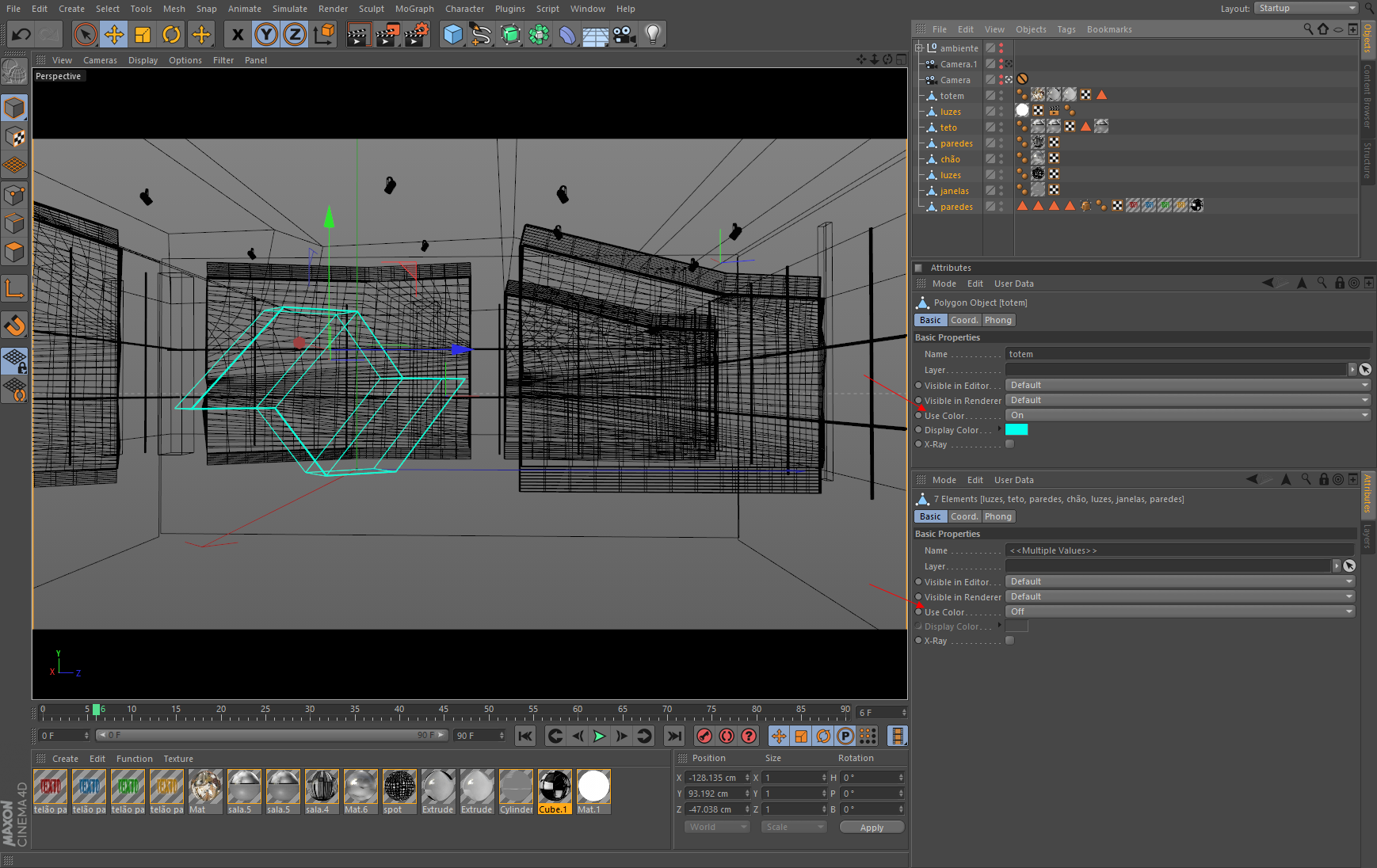This screenshot has height=868, width=1377.
Task: Switch to Phong tab in lower attributes
Action: tap(998, 516)
